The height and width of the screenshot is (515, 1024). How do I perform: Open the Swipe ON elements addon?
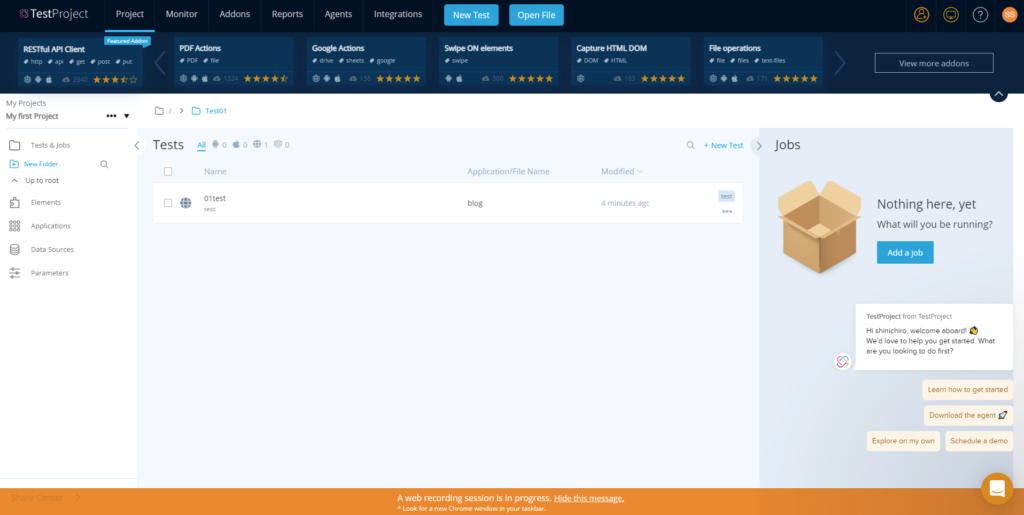click(499, 61)
